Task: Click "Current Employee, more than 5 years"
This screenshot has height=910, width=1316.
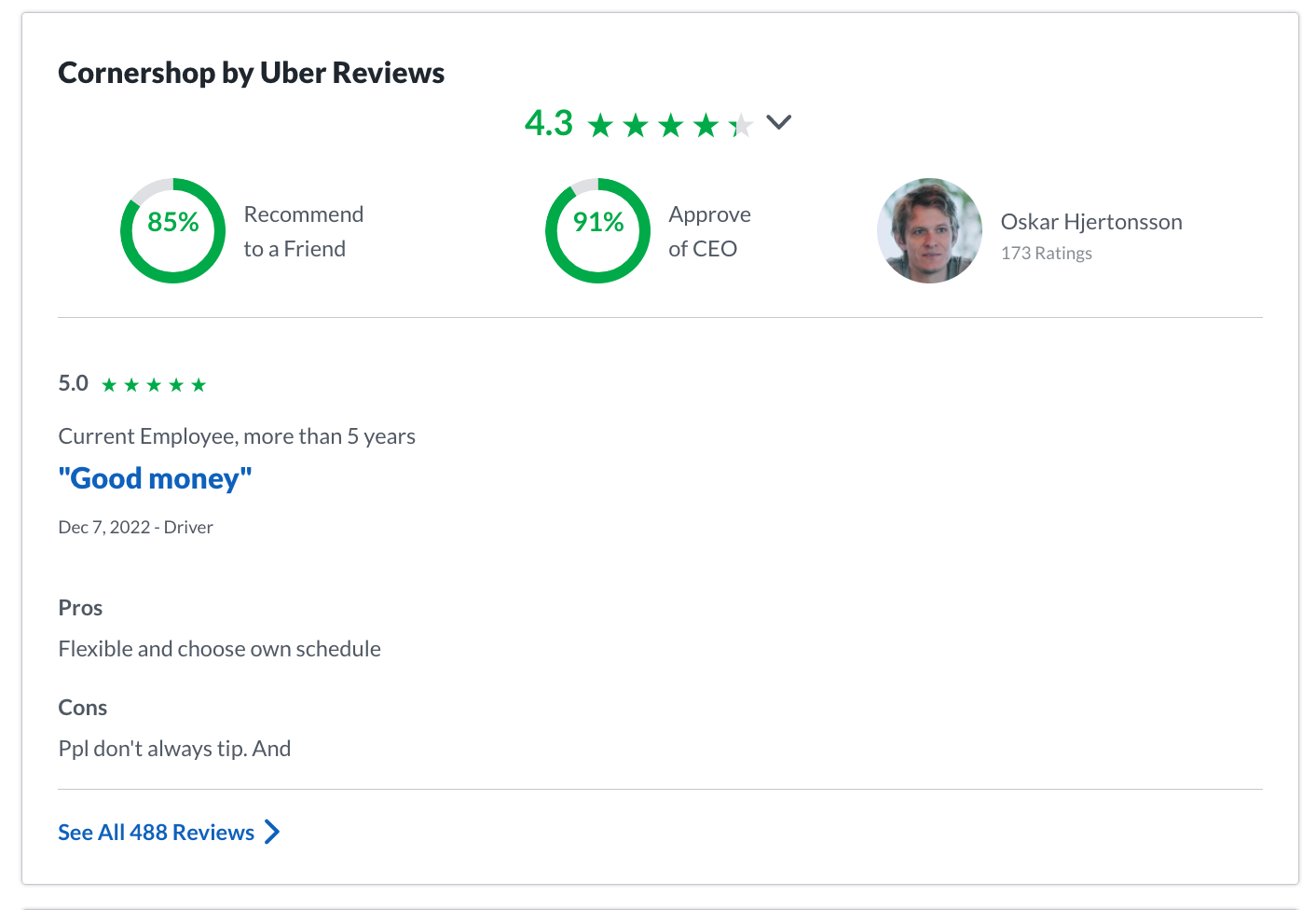Action: pyautogui.click(x=237, y=436)
